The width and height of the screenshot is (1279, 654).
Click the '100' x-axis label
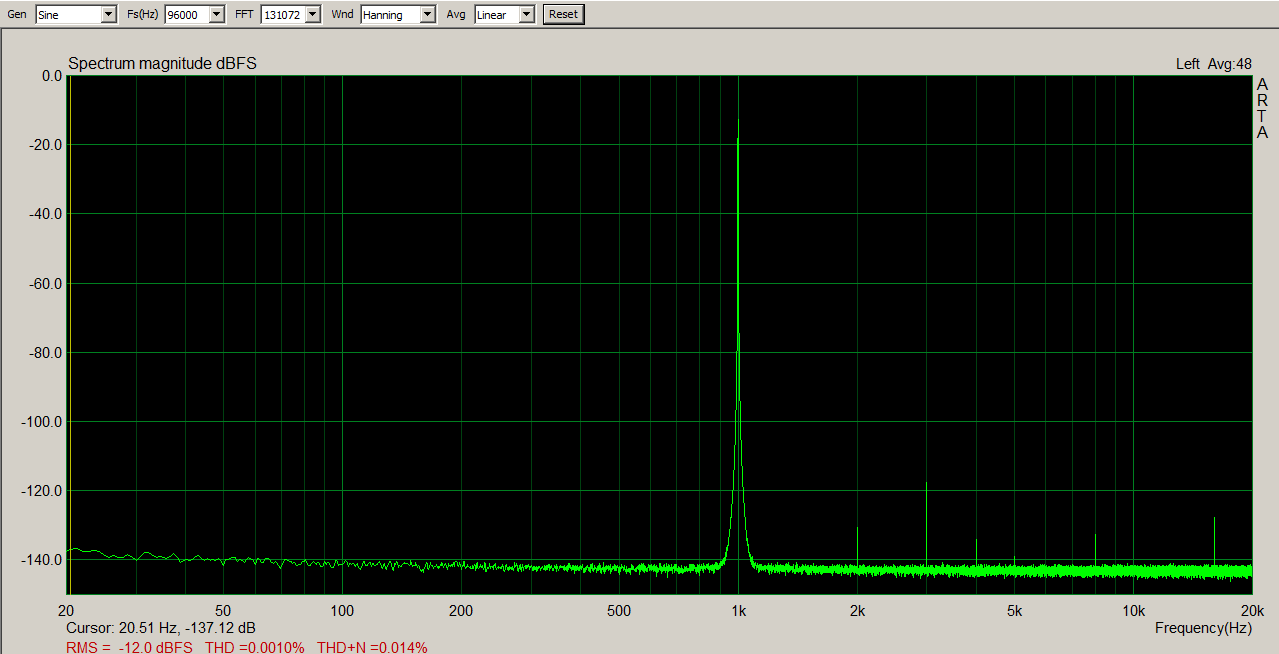pos(342,611)
